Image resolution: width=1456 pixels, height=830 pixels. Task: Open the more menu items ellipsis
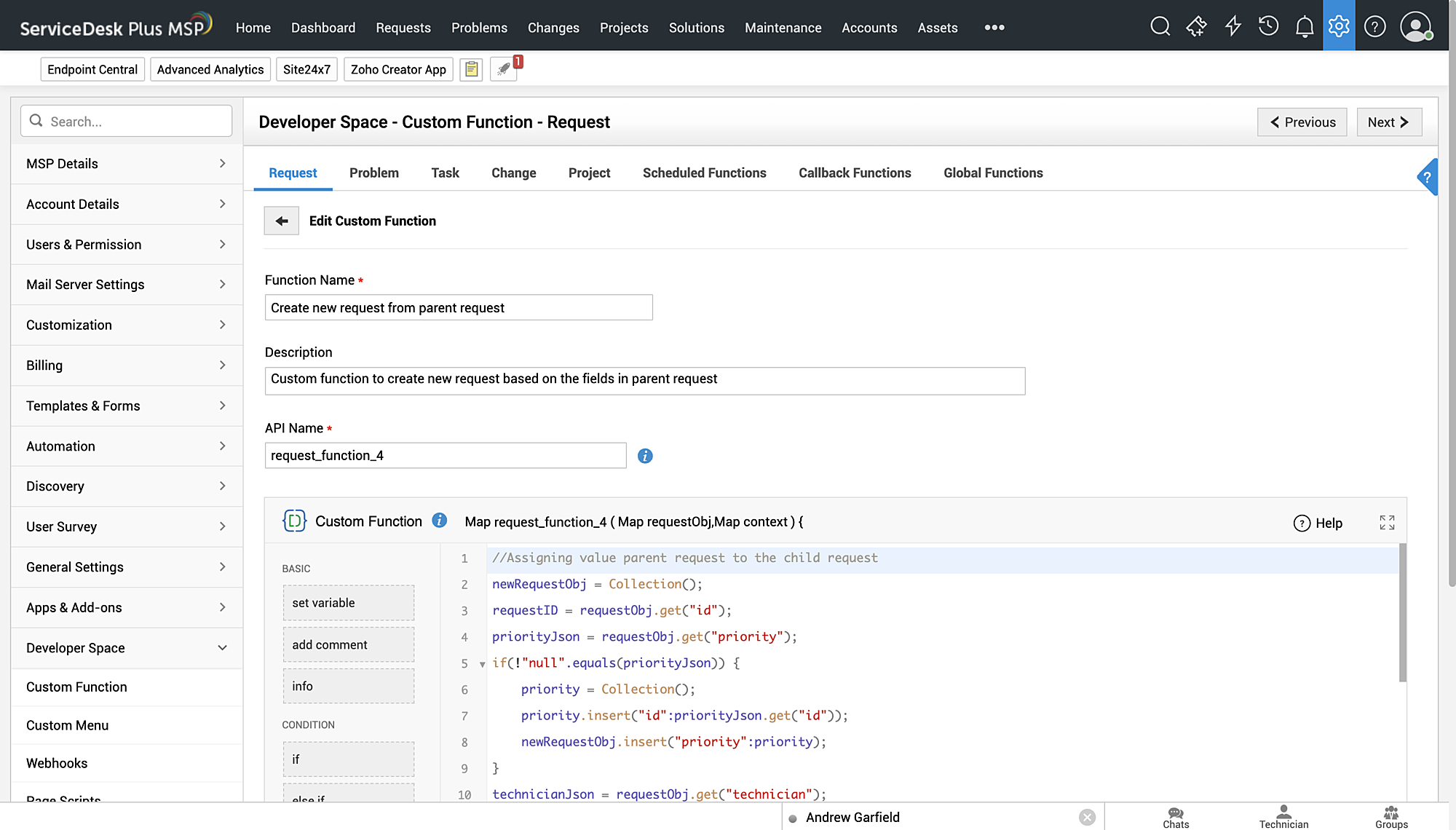[994, 28]
